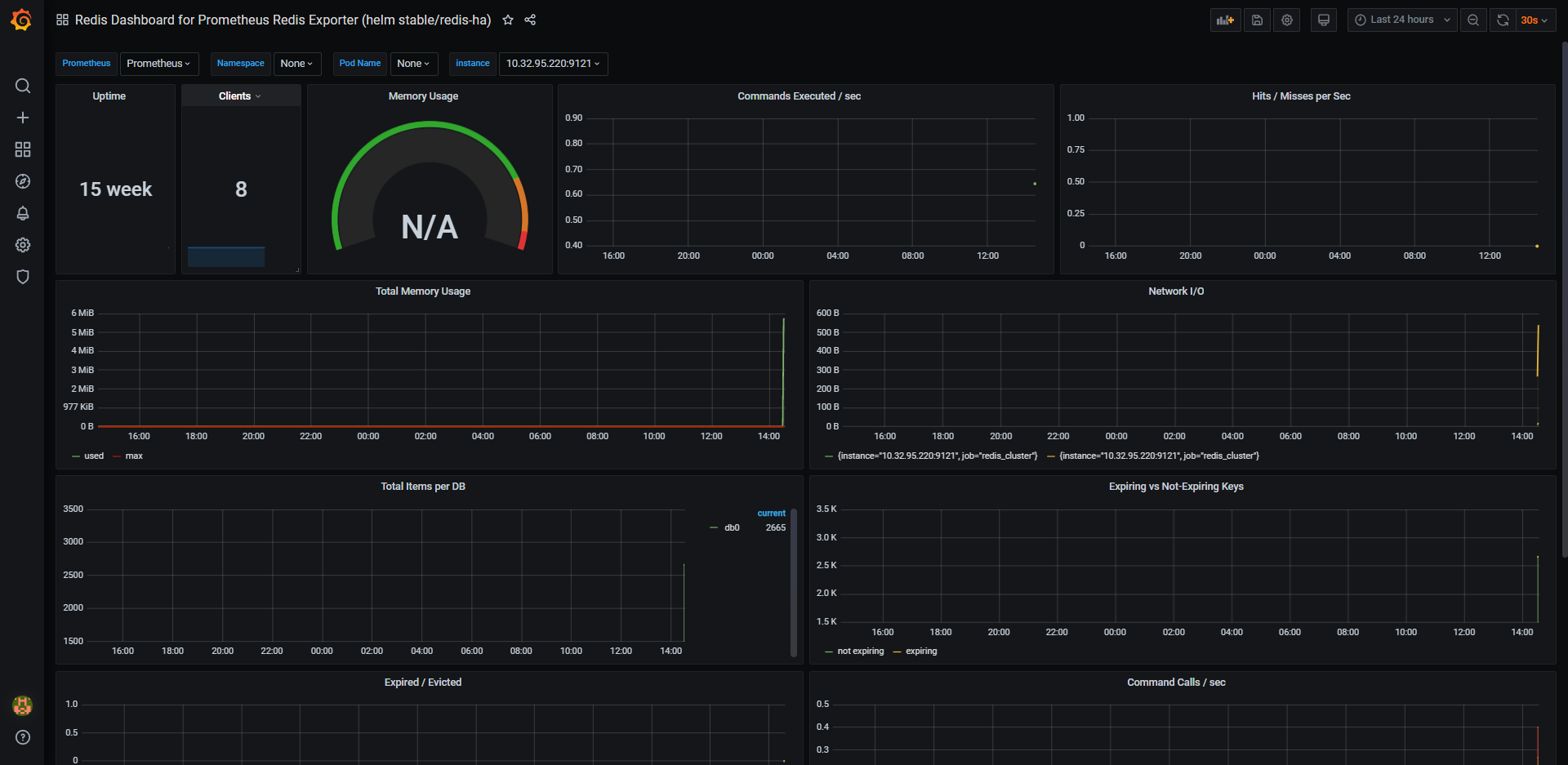Click the Expired / Evicted panel title

[423, 683]
